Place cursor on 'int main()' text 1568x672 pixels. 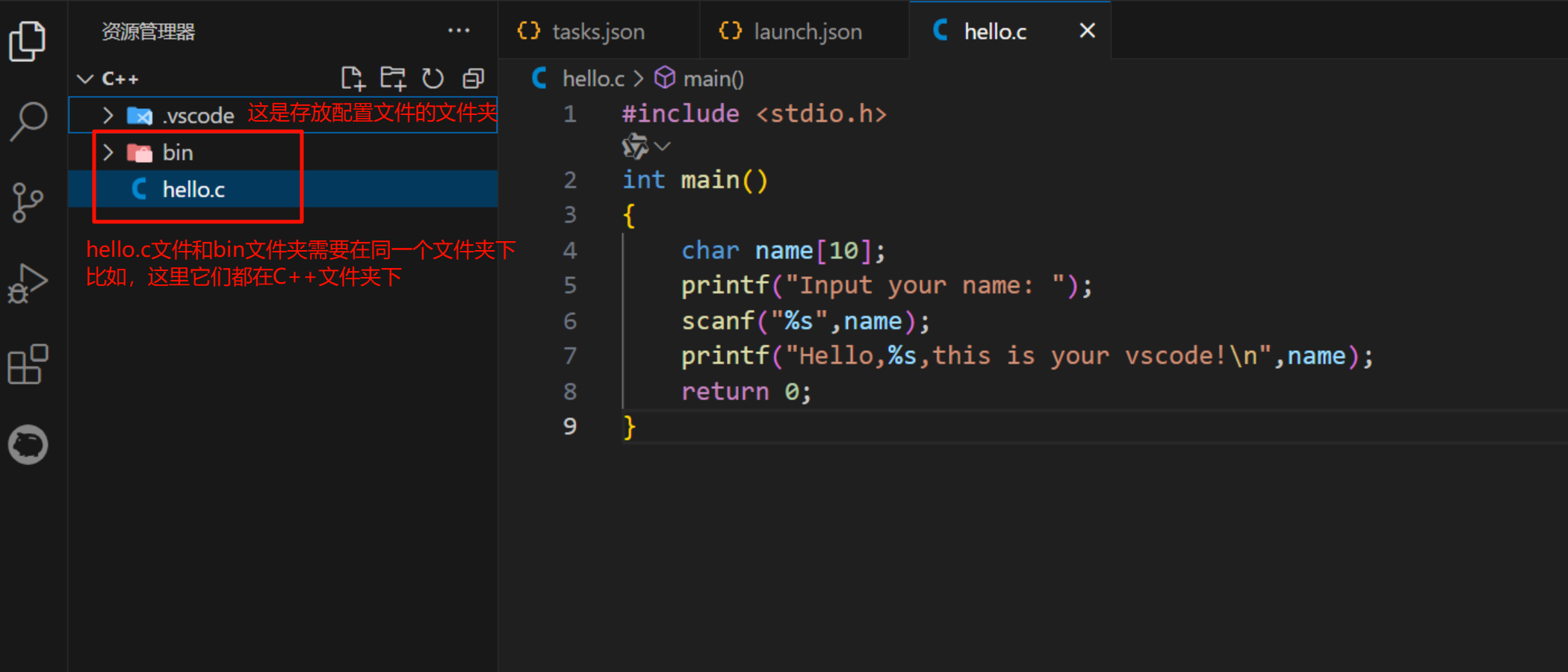(x=695, y=179)
